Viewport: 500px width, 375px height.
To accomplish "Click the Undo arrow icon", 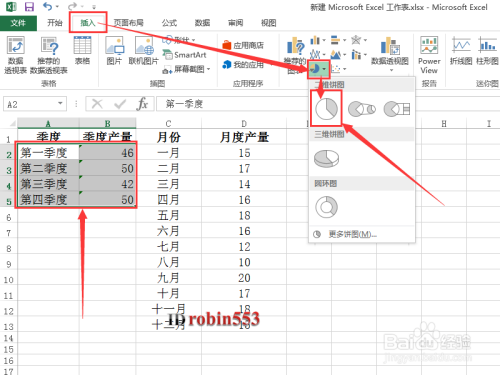I will point(47,6).
